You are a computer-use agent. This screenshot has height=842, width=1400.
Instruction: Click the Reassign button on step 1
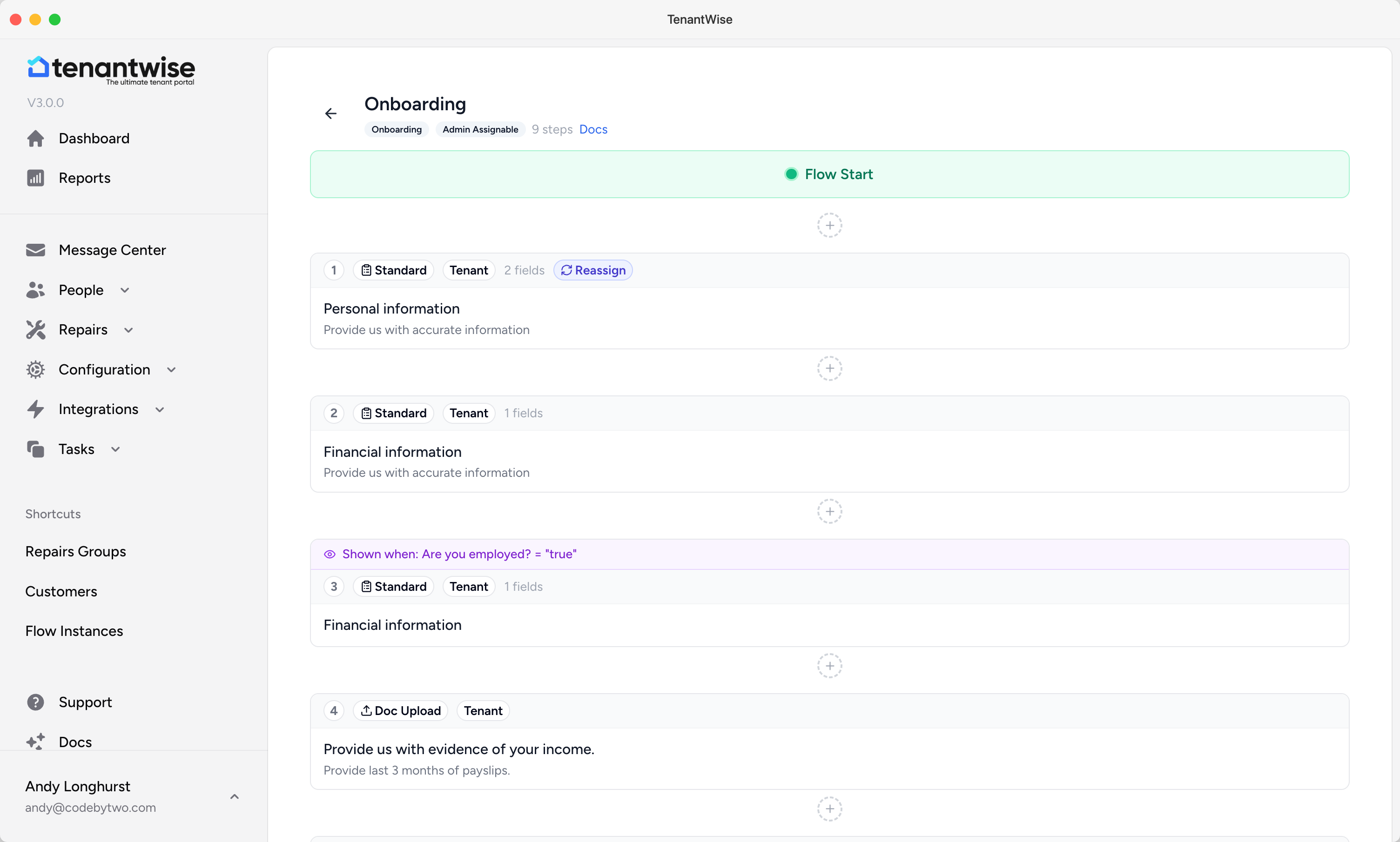(x=593, y=270)
